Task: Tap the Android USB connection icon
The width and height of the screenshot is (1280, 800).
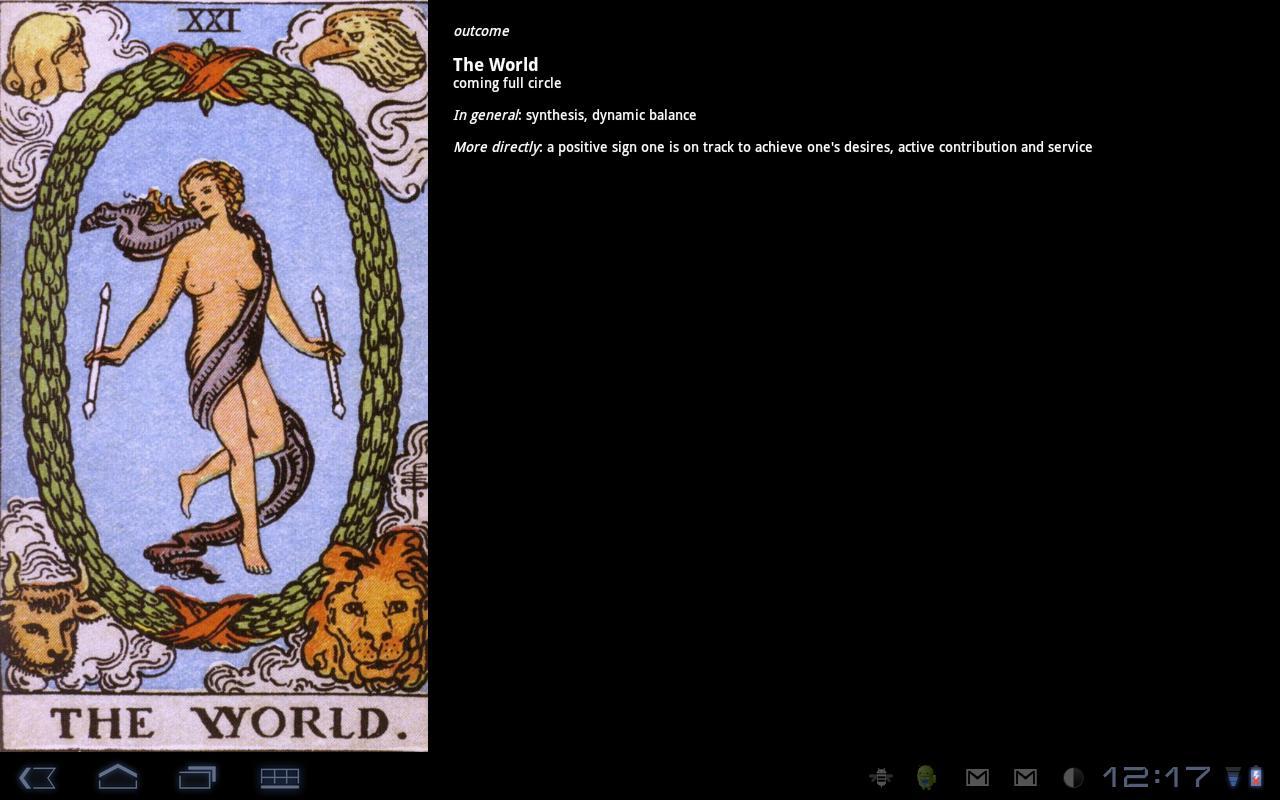Action: point(925,777)
